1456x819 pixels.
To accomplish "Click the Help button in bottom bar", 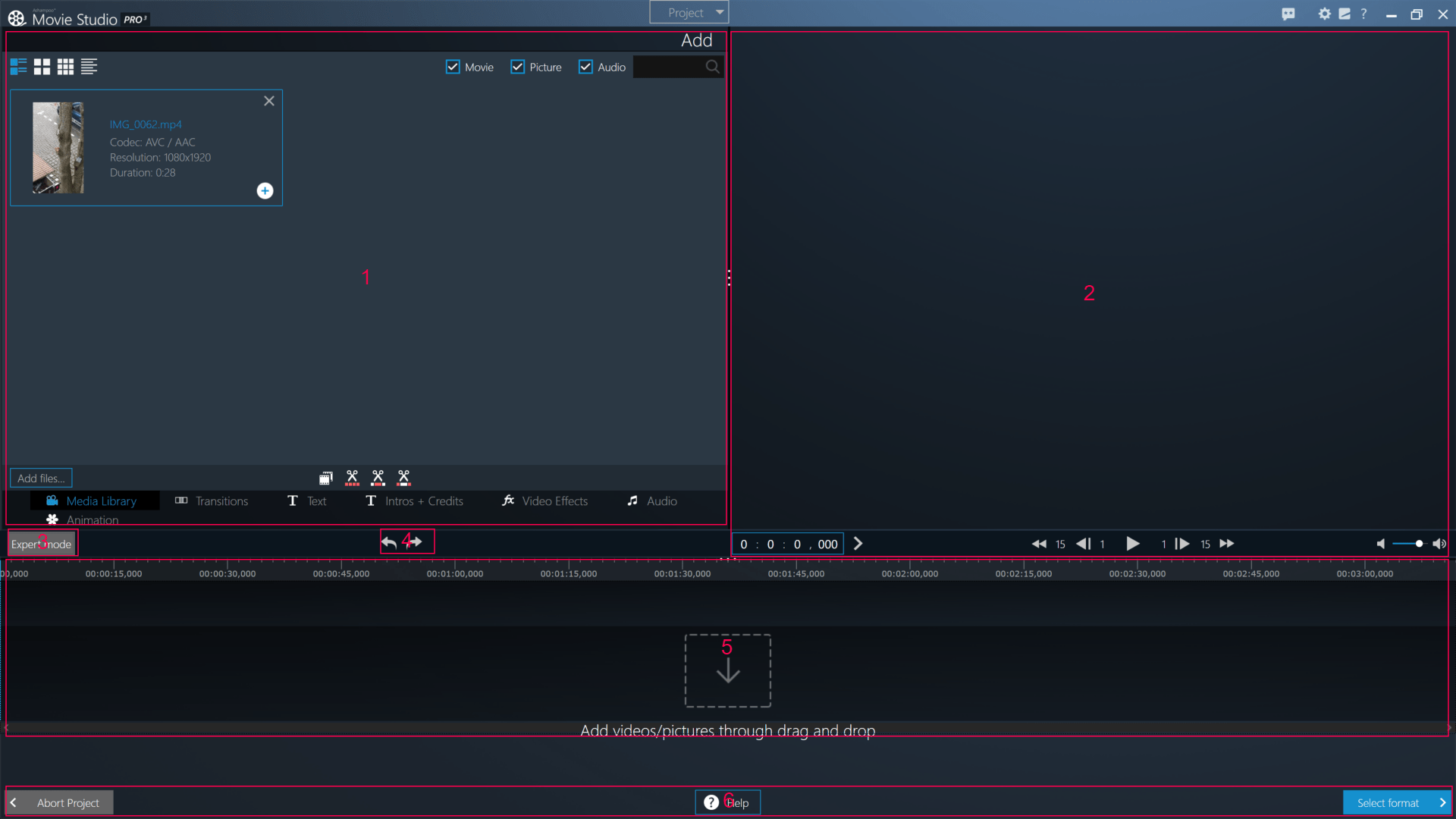I will point(728,802).
